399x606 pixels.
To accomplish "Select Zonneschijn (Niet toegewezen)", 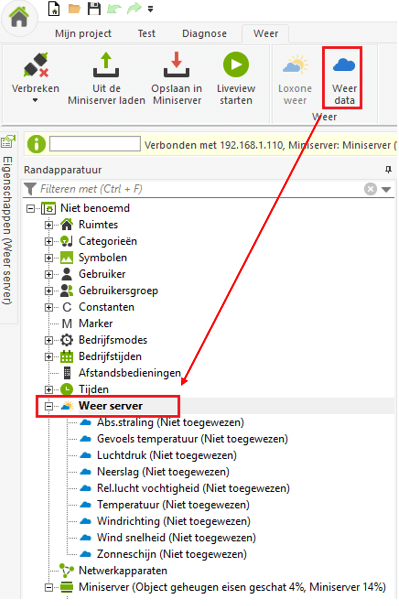I will coord(172,554).
